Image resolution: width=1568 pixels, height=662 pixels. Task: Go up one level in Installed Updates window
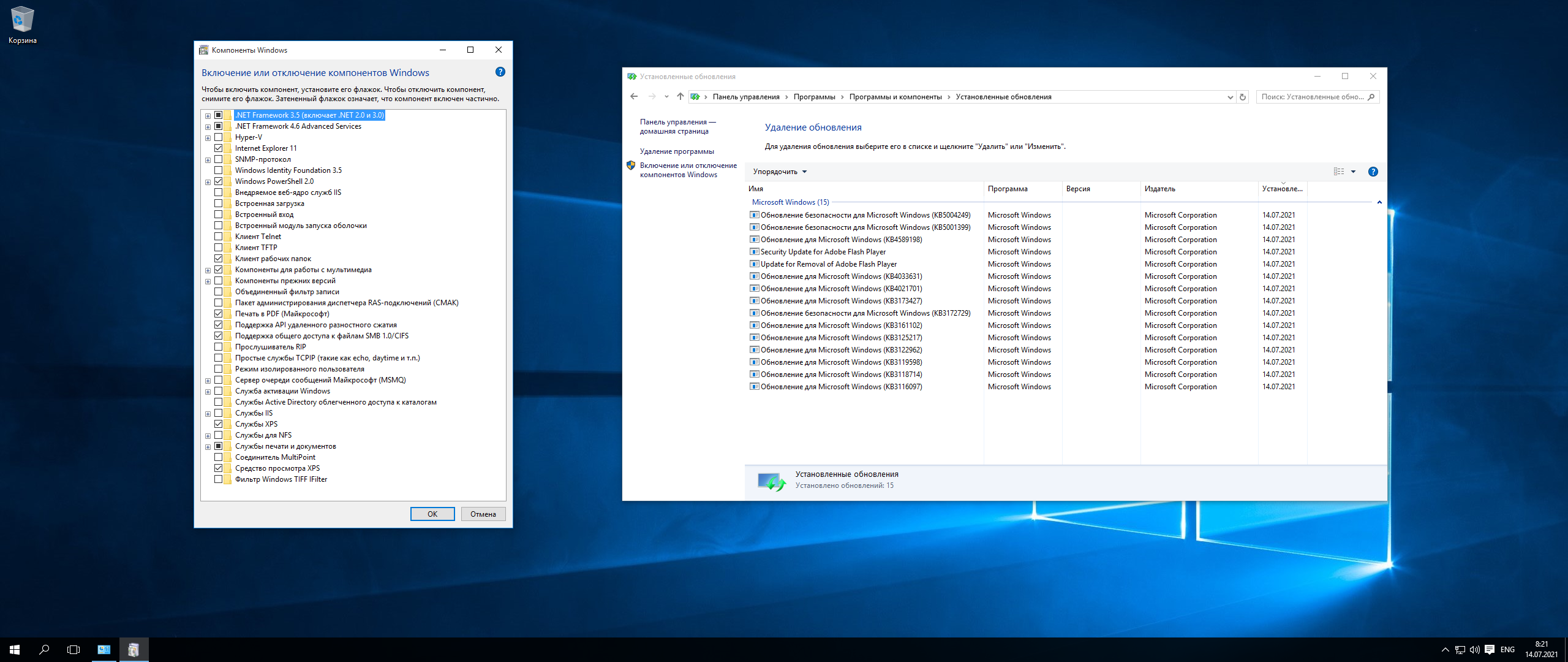pyautogui.click(x=680, y=97)
